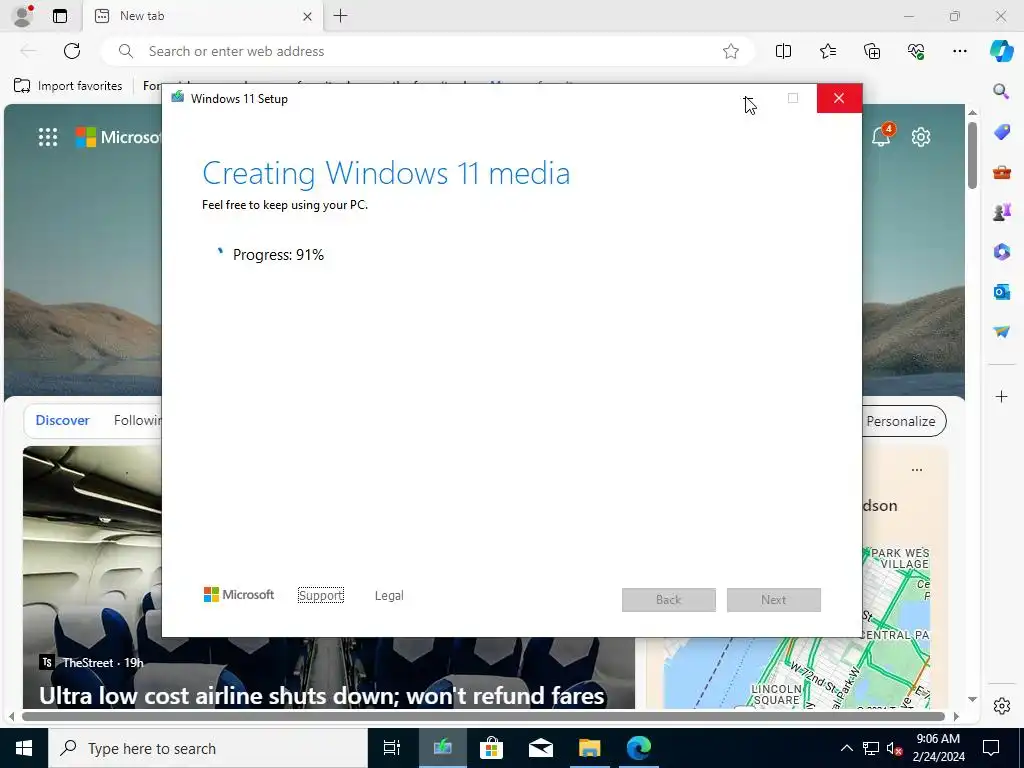The width and height of the screenshot is (1024, 768).
Task: Open Copilot icon in Edge
Action: 1001,51
